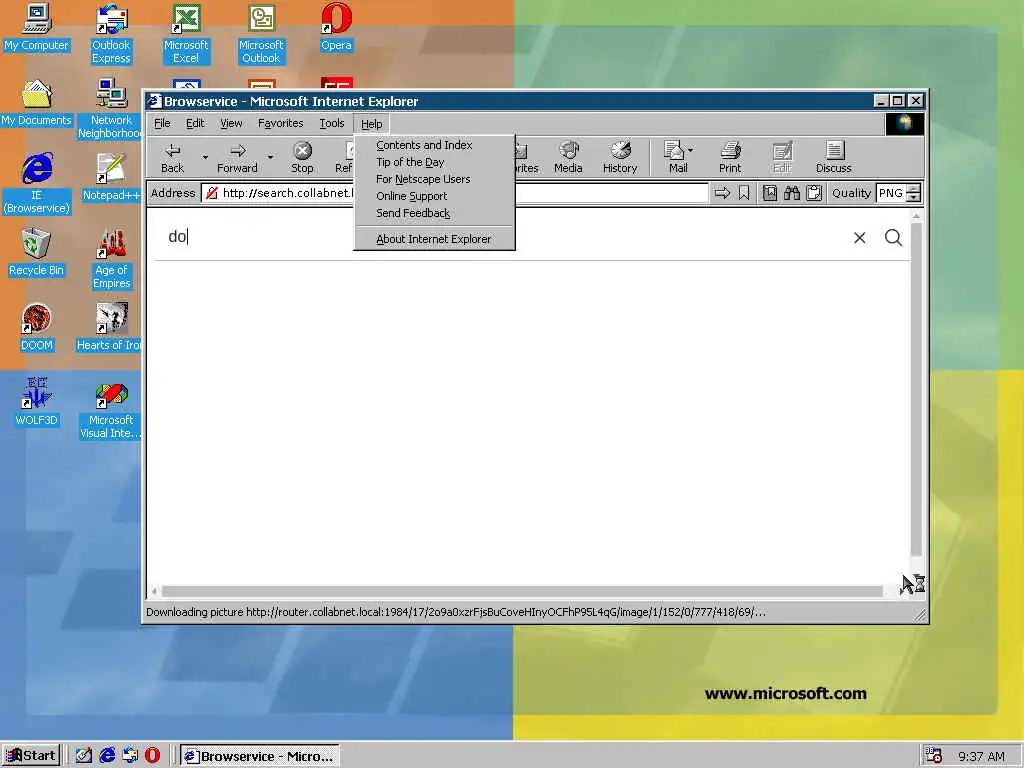Open the Tools menu
1024x768 pixels.
332,123
